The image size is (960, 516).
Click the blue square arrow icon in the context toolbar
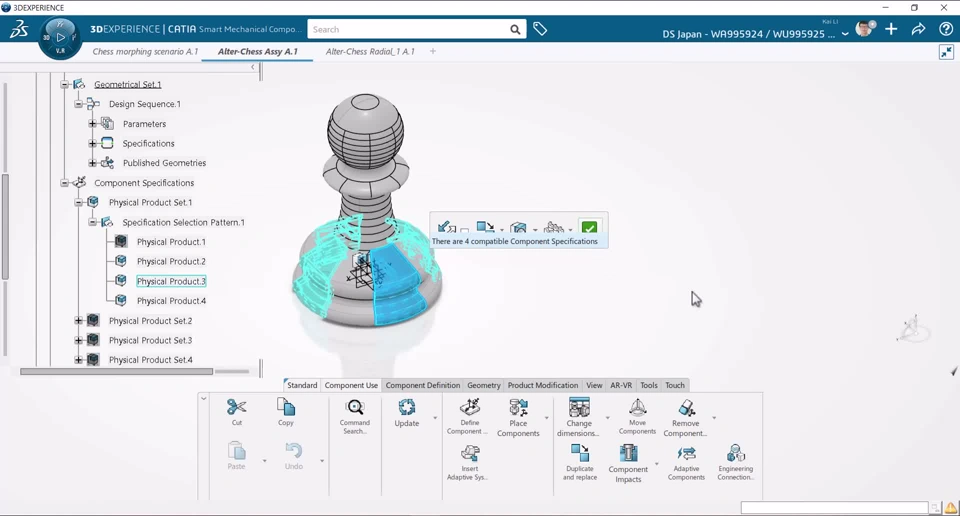click(x=486, y=228)
